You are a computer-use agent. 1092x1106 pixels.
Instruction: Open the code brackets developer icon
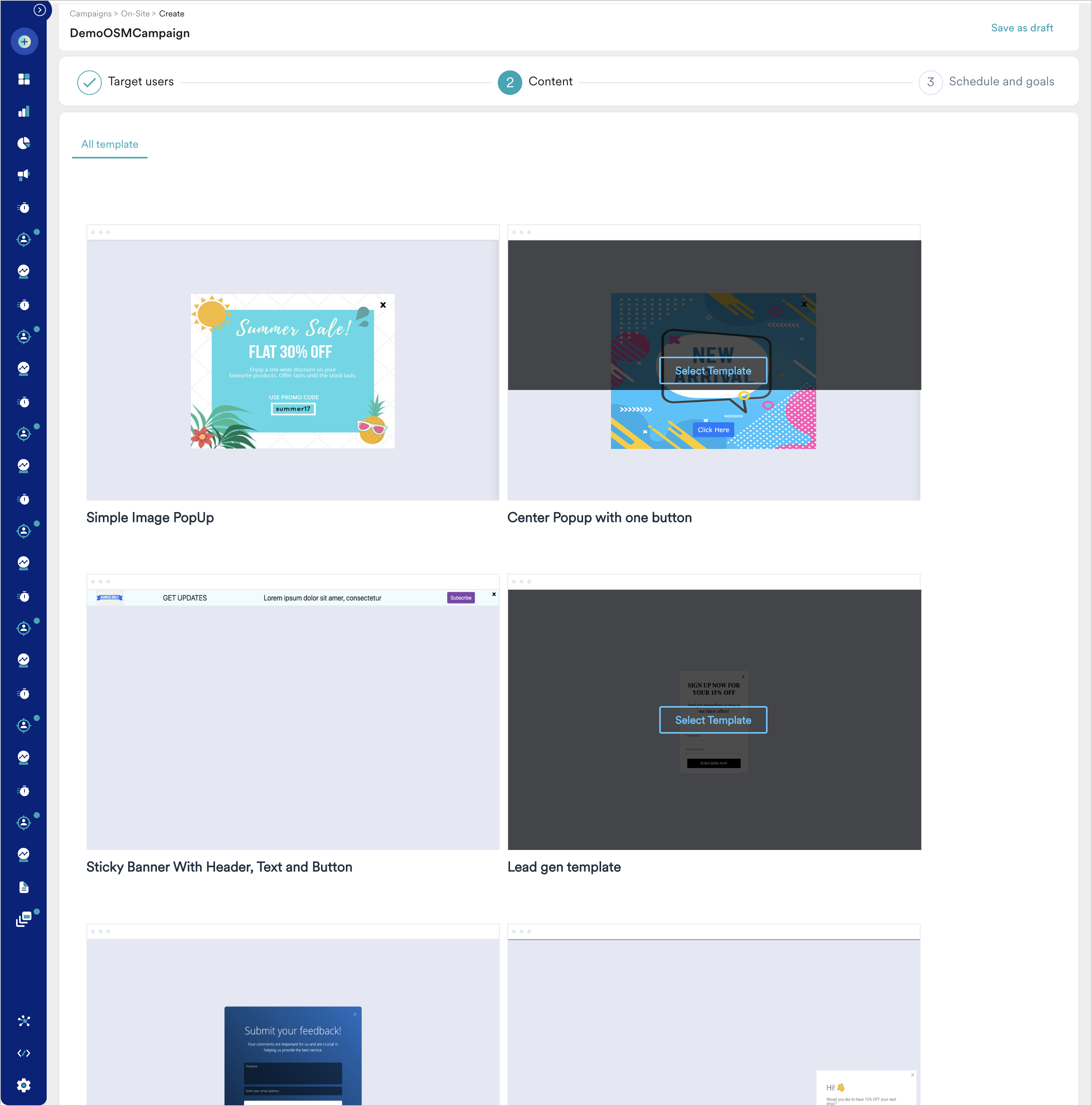click(24, 1053)
